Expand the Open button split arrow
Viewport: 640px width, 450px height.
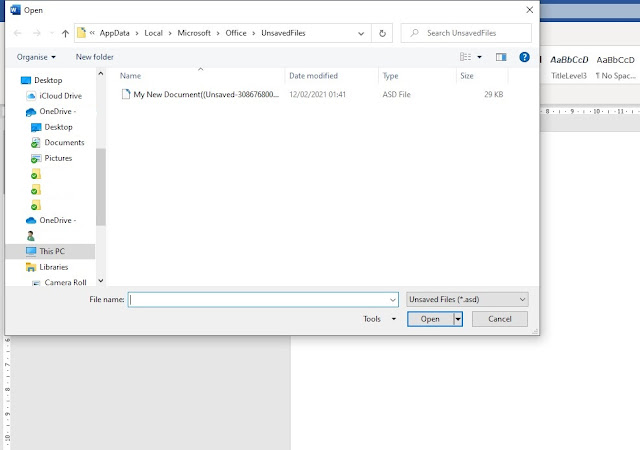(458, 319)
